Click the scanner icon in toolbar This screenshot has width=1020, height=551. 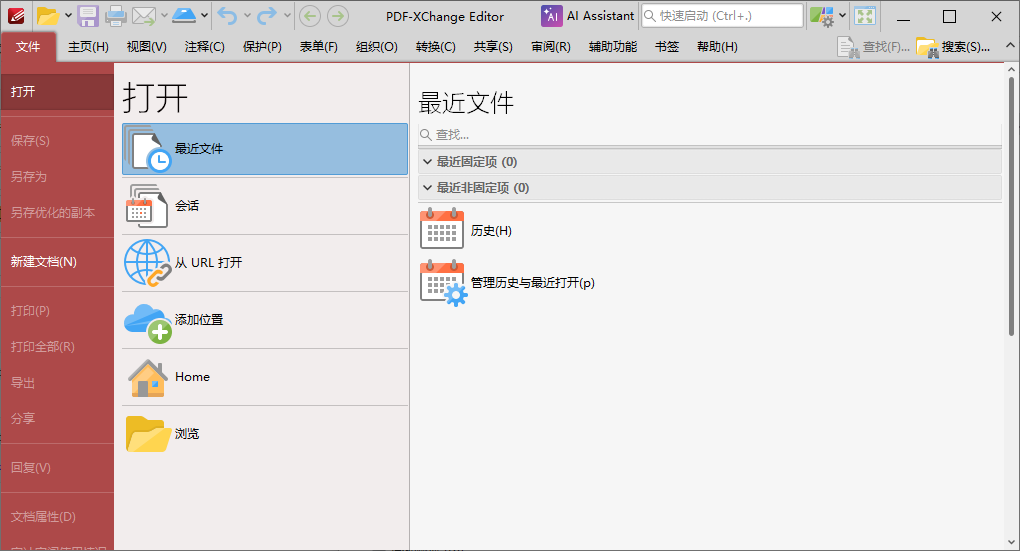(x=184, y=16)
